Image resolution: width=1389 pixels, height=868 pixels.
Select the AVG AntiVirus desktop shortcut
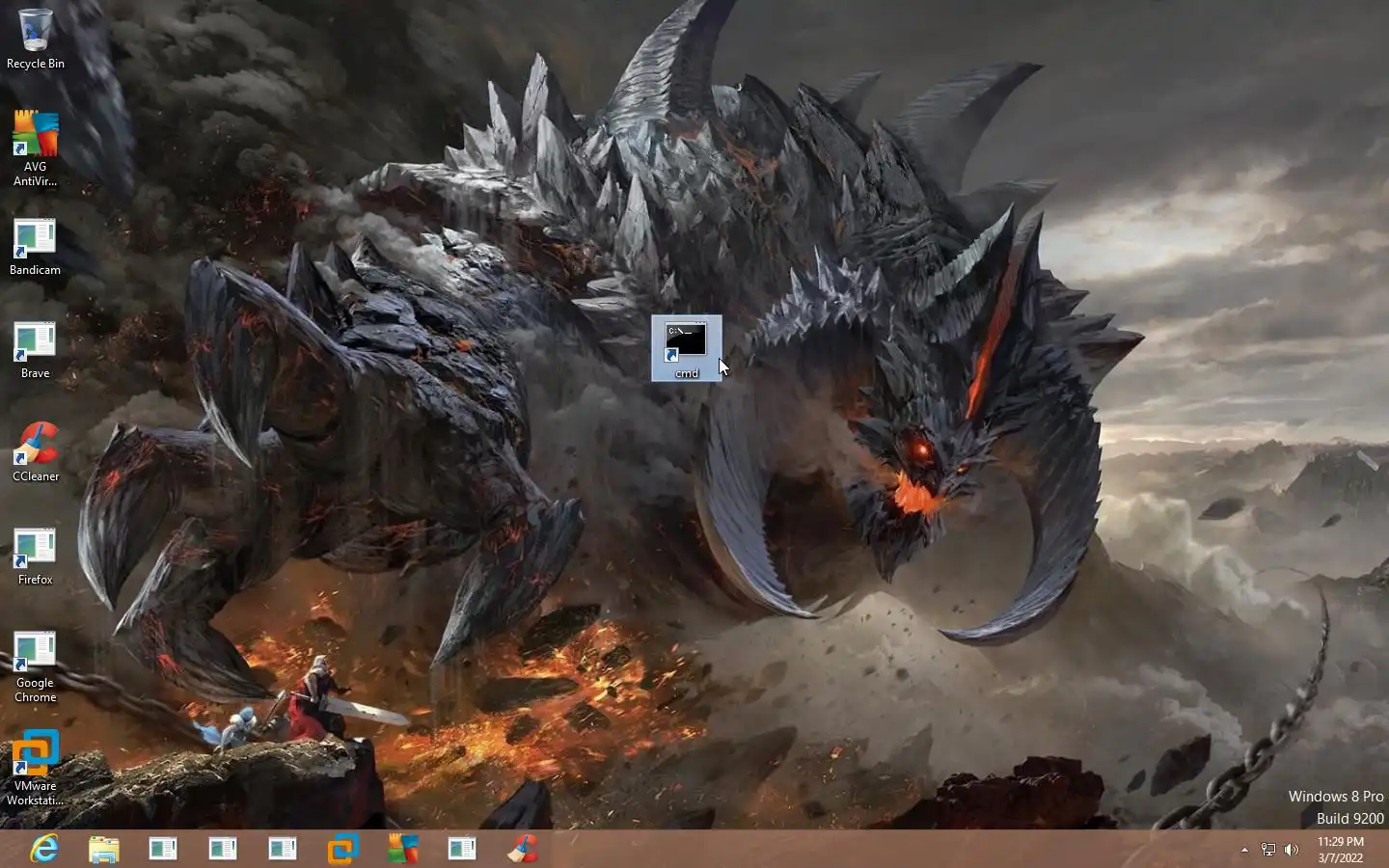pyautogui.click(x=35, y=148)
